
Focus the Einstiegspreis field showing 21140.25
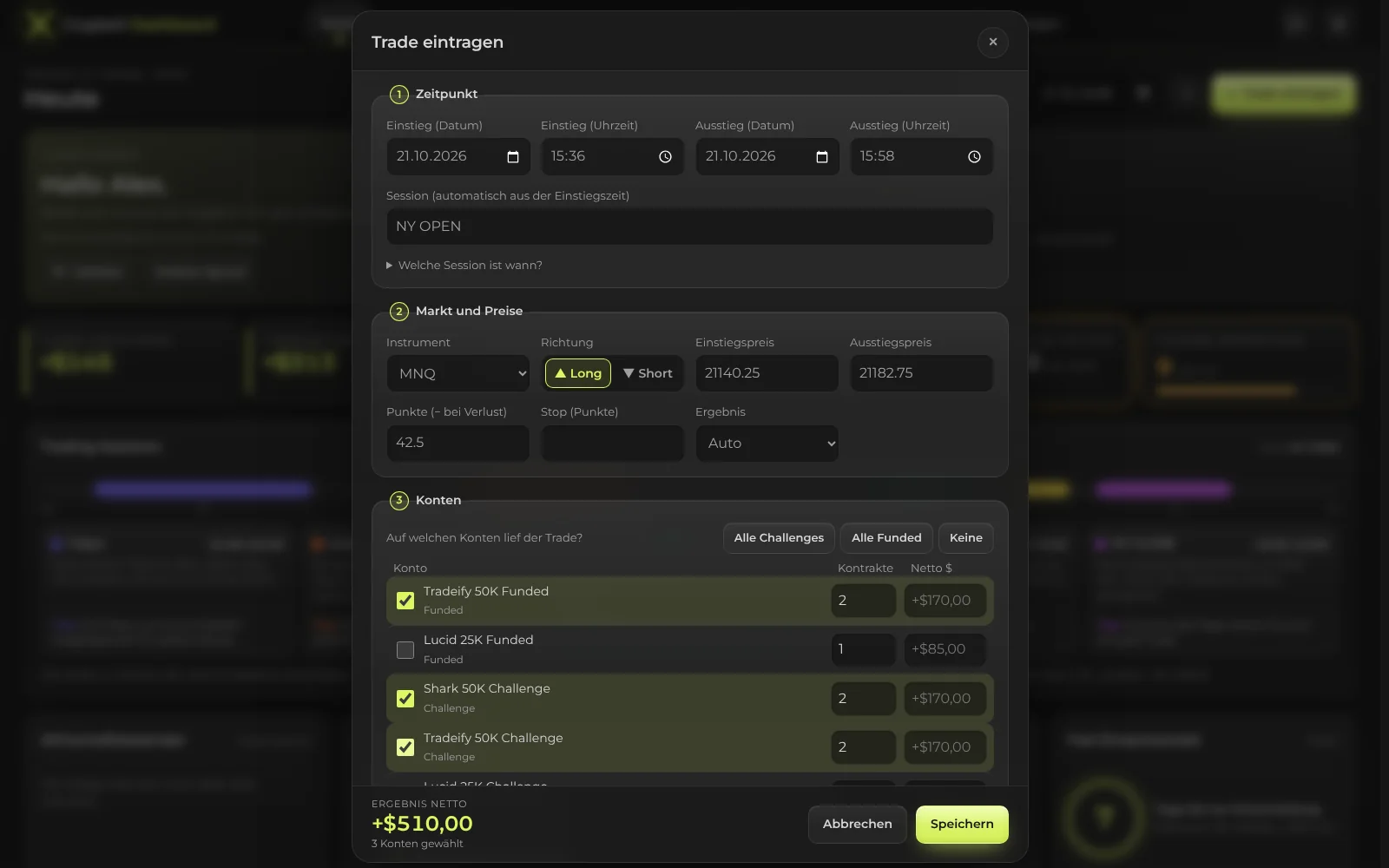tap(767, 373)
